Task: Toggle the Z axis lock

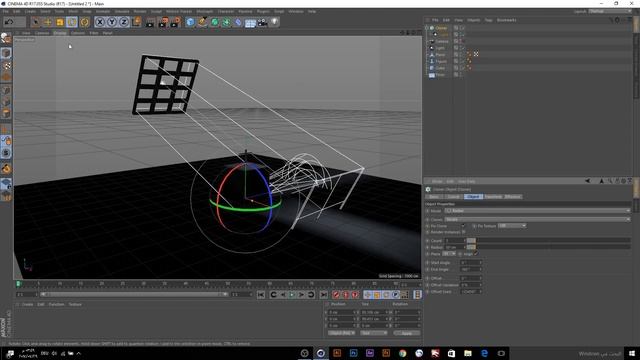Action: coord(124,22)
